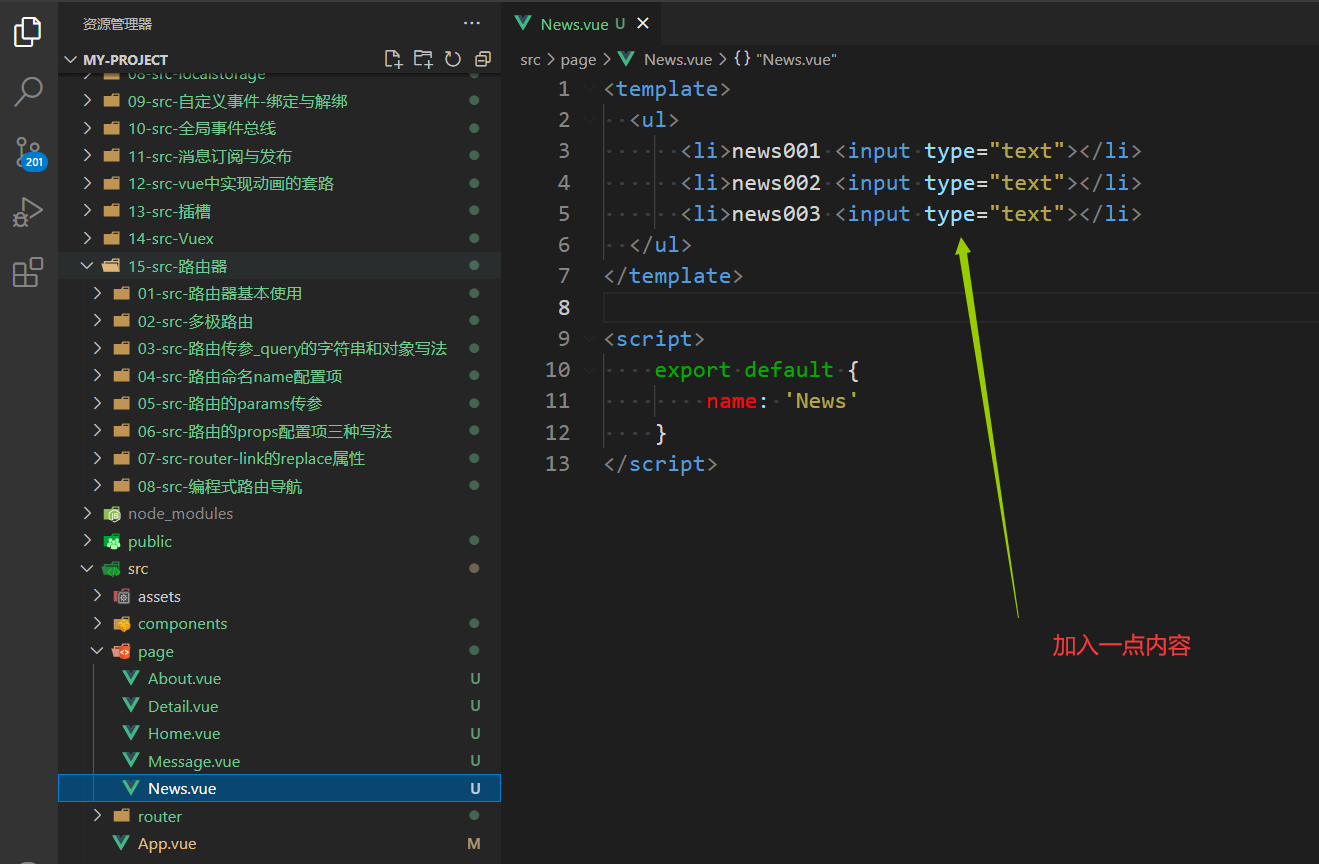Open Home.vue file

click(280, 733)
